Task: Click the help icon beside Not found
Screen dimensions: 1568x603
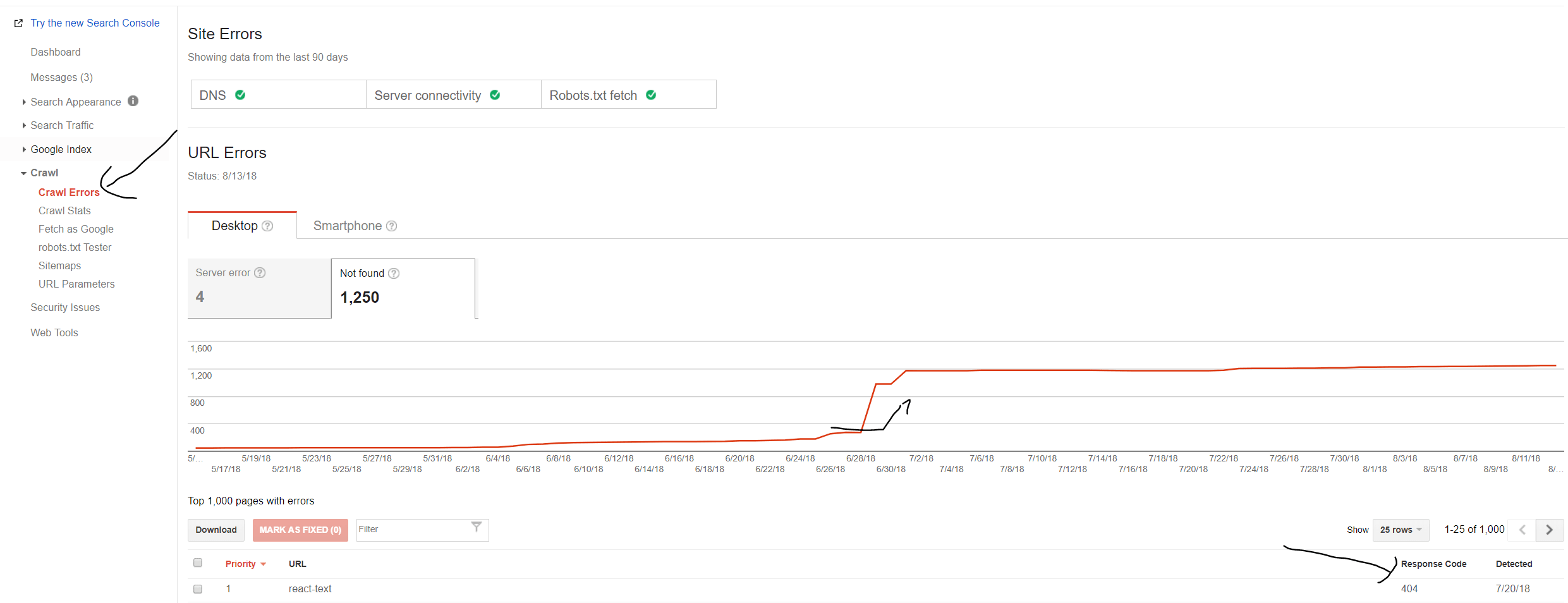Action: [394, 274]
